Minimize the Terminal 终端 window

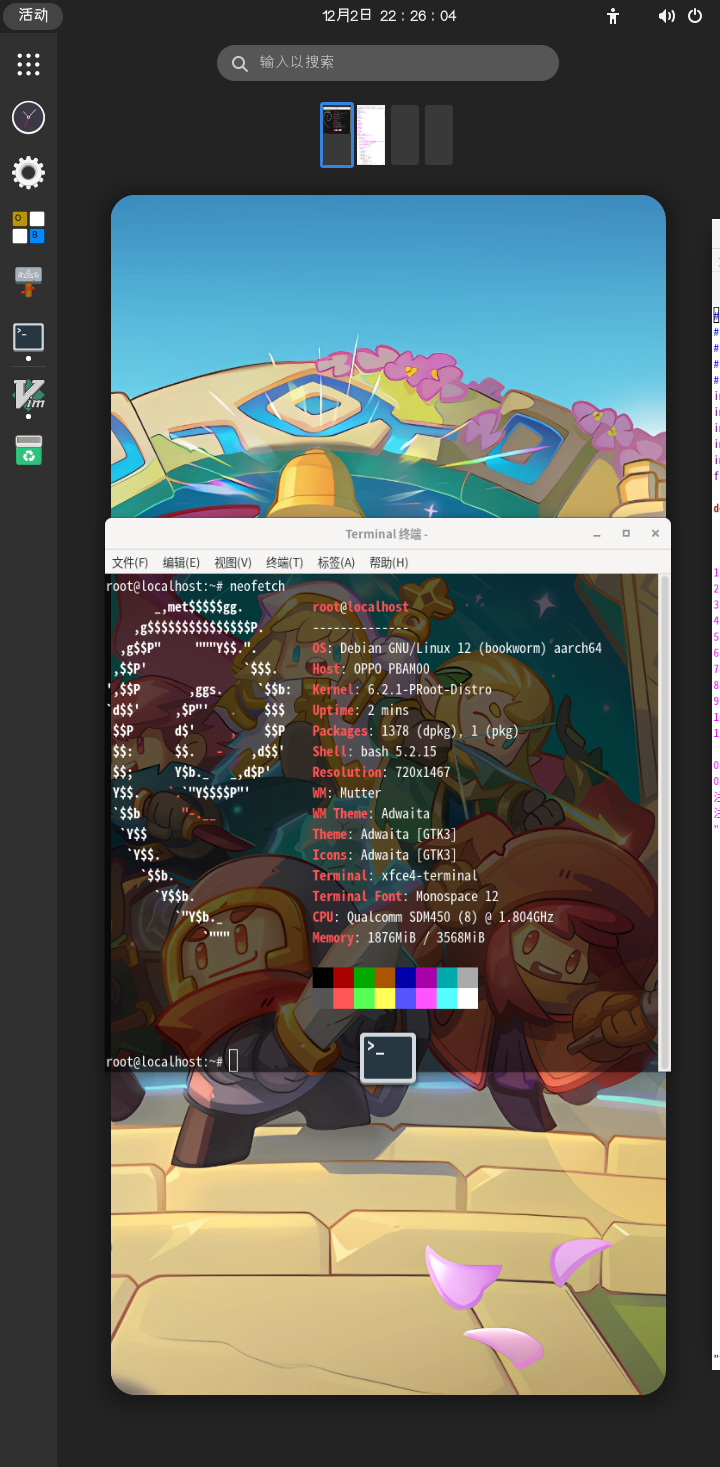point(597,534)
